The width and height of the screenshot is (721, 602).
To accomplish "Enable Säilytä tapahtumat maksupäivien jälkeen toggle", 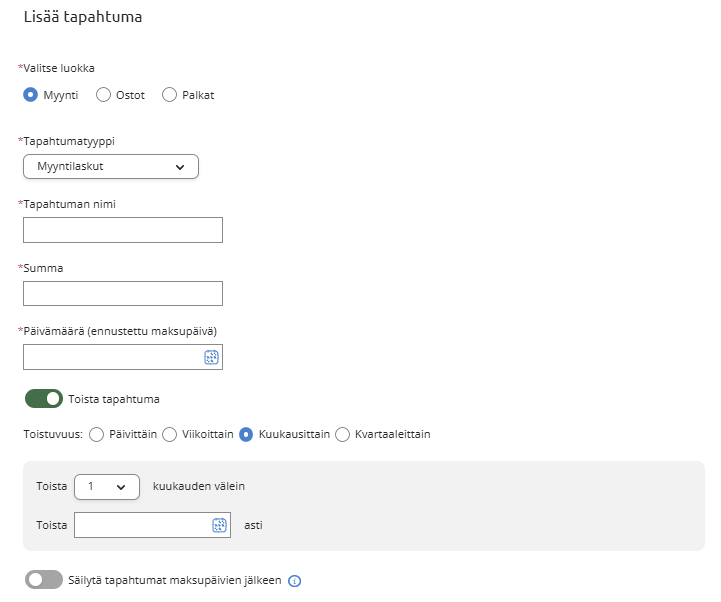I will [44, 580].
